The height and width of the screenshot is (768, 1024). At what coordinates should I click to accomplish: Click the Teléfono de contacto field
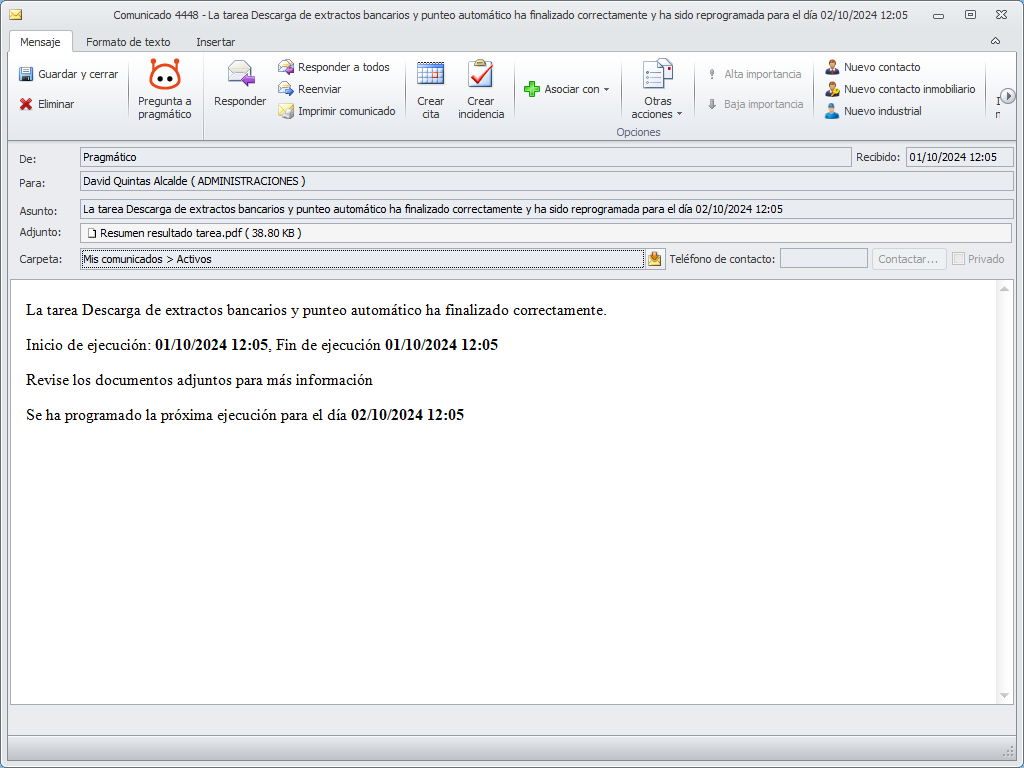824,259
